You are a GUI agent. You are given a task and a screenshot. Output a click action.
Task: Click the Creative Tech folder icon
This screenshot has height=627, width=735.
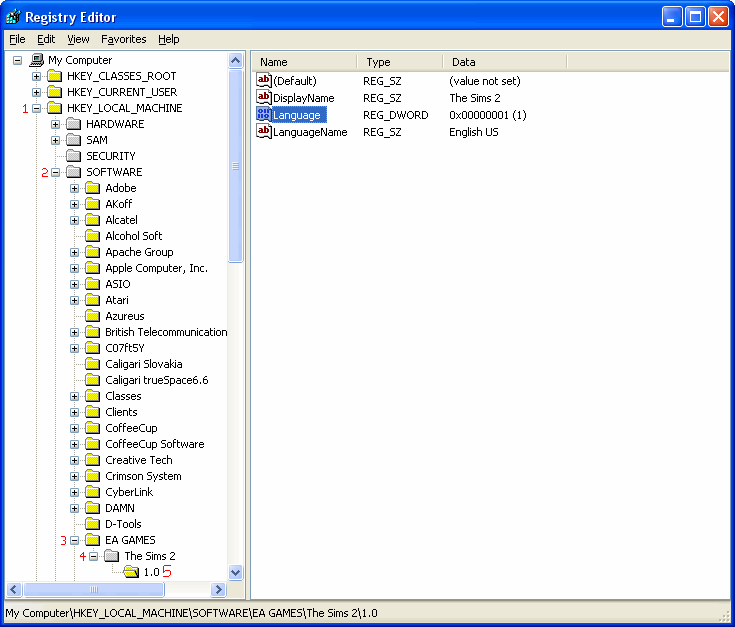tap(93, 460)
